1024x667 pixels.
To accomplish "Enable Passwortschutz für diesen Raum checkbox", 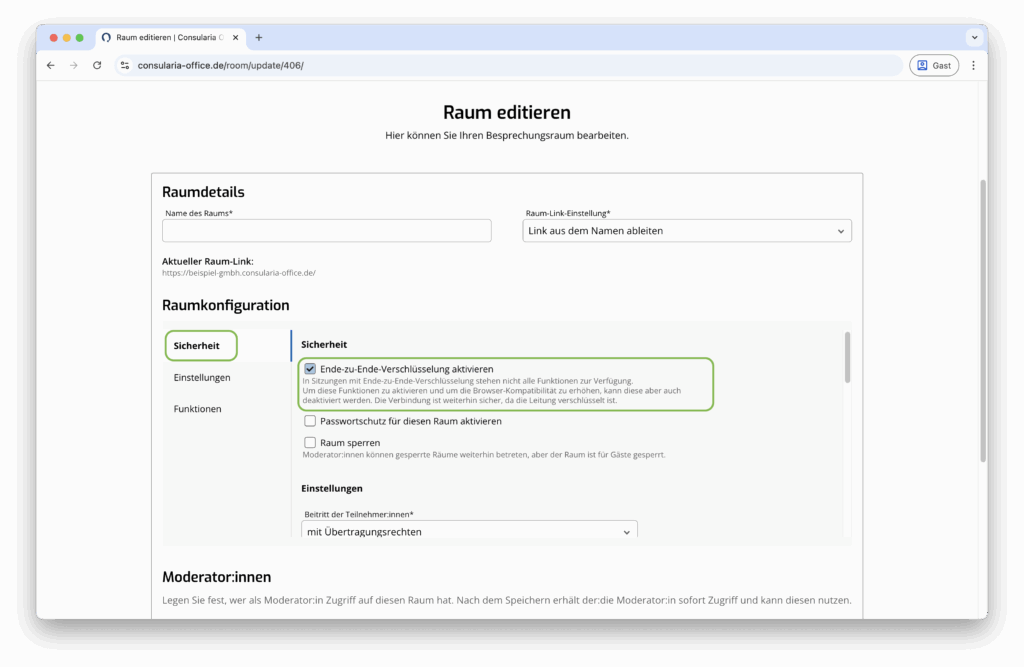I will tap(310, 421).
